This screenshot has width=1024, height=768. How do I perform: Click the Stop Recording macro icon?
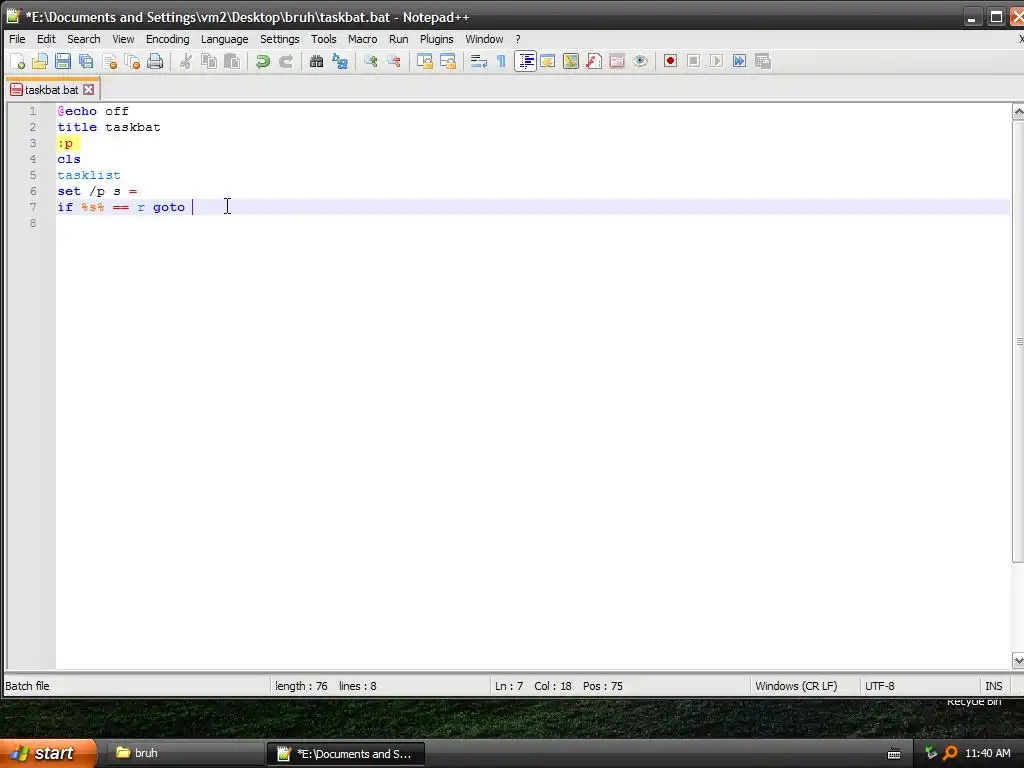pos(694,61)
